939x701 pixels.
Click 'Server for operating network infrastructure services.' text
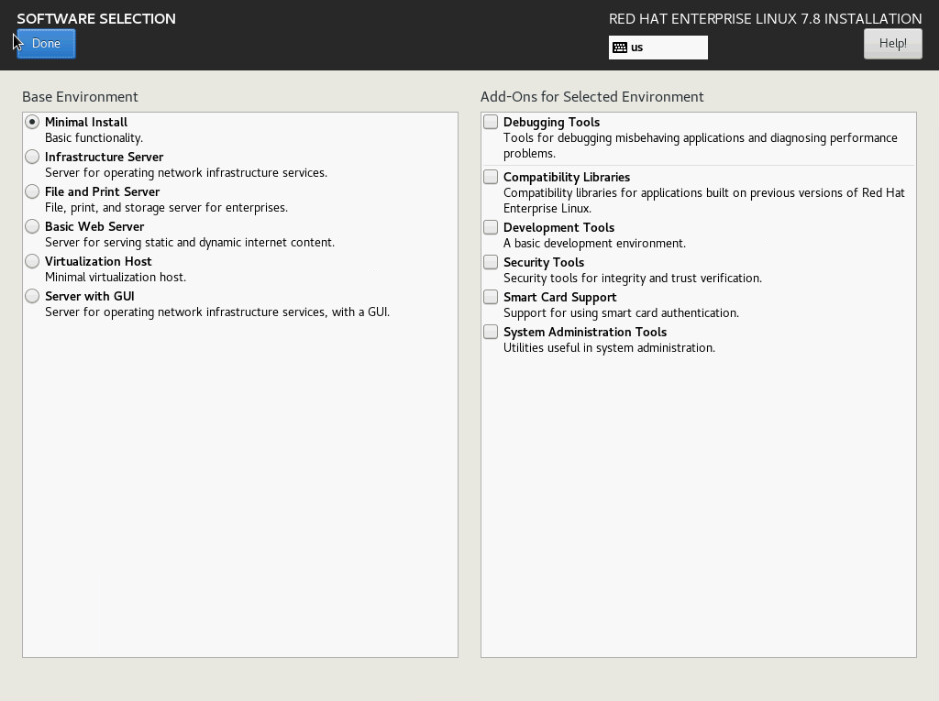[x=186, y=173]
